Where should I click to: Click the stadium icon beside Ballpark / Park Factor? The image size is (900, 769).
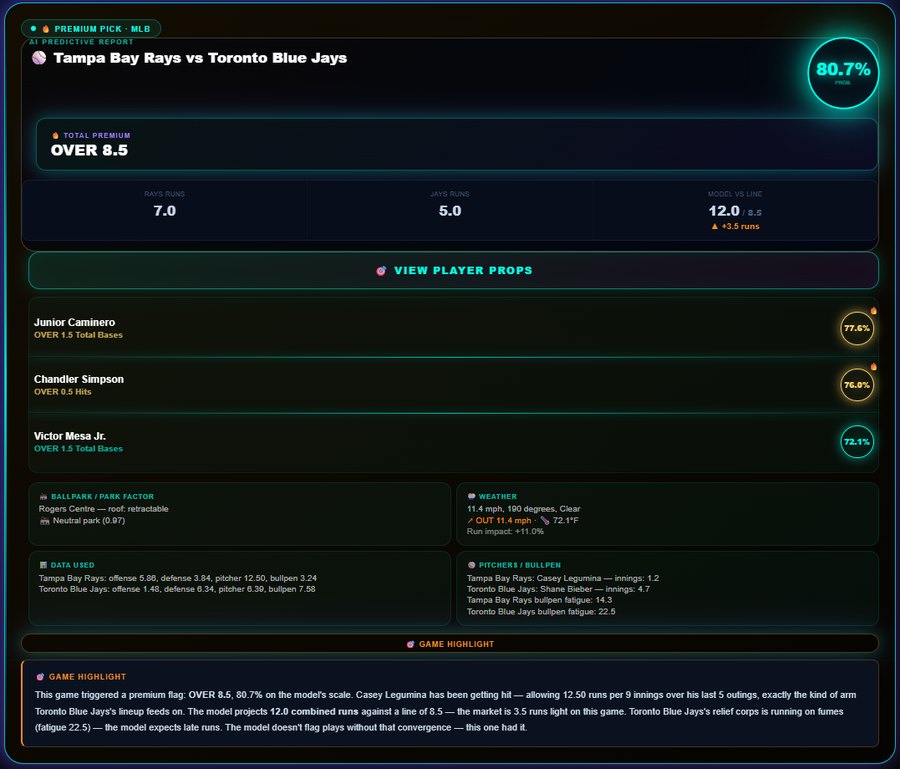point(43,496)
